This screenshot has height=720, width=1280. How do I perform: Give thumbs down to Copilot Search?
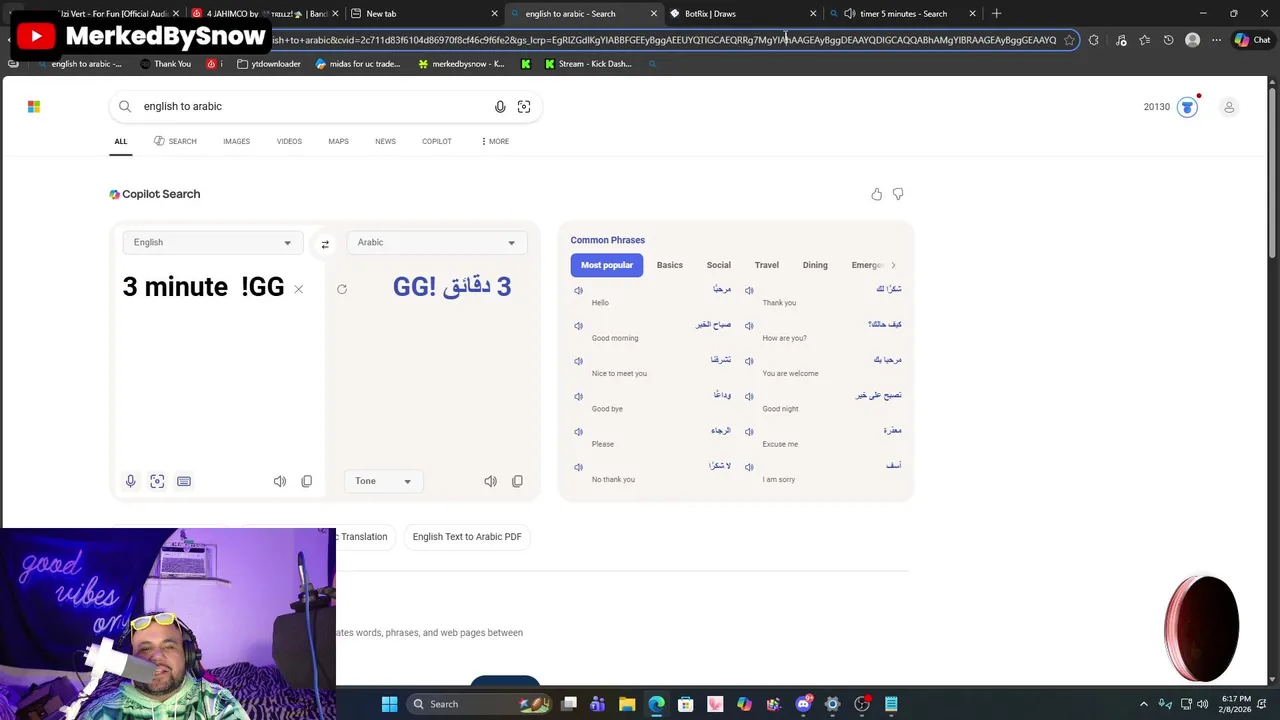(x=898, y=194)
